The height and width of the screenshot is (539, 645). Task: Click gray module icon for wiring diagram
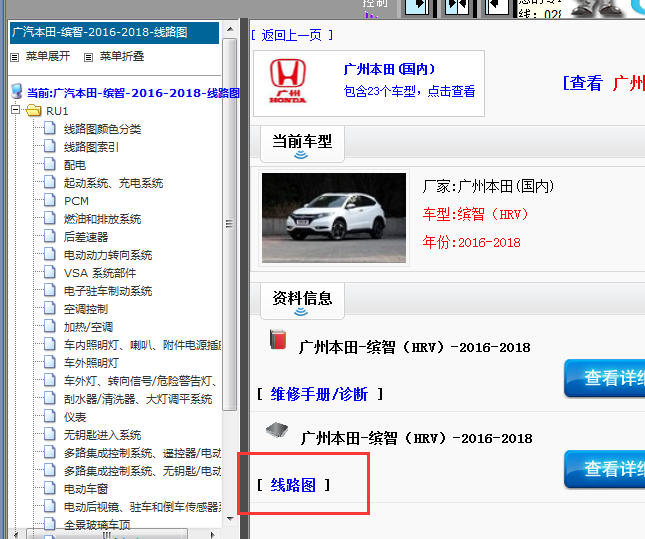[x=277, y=430]
